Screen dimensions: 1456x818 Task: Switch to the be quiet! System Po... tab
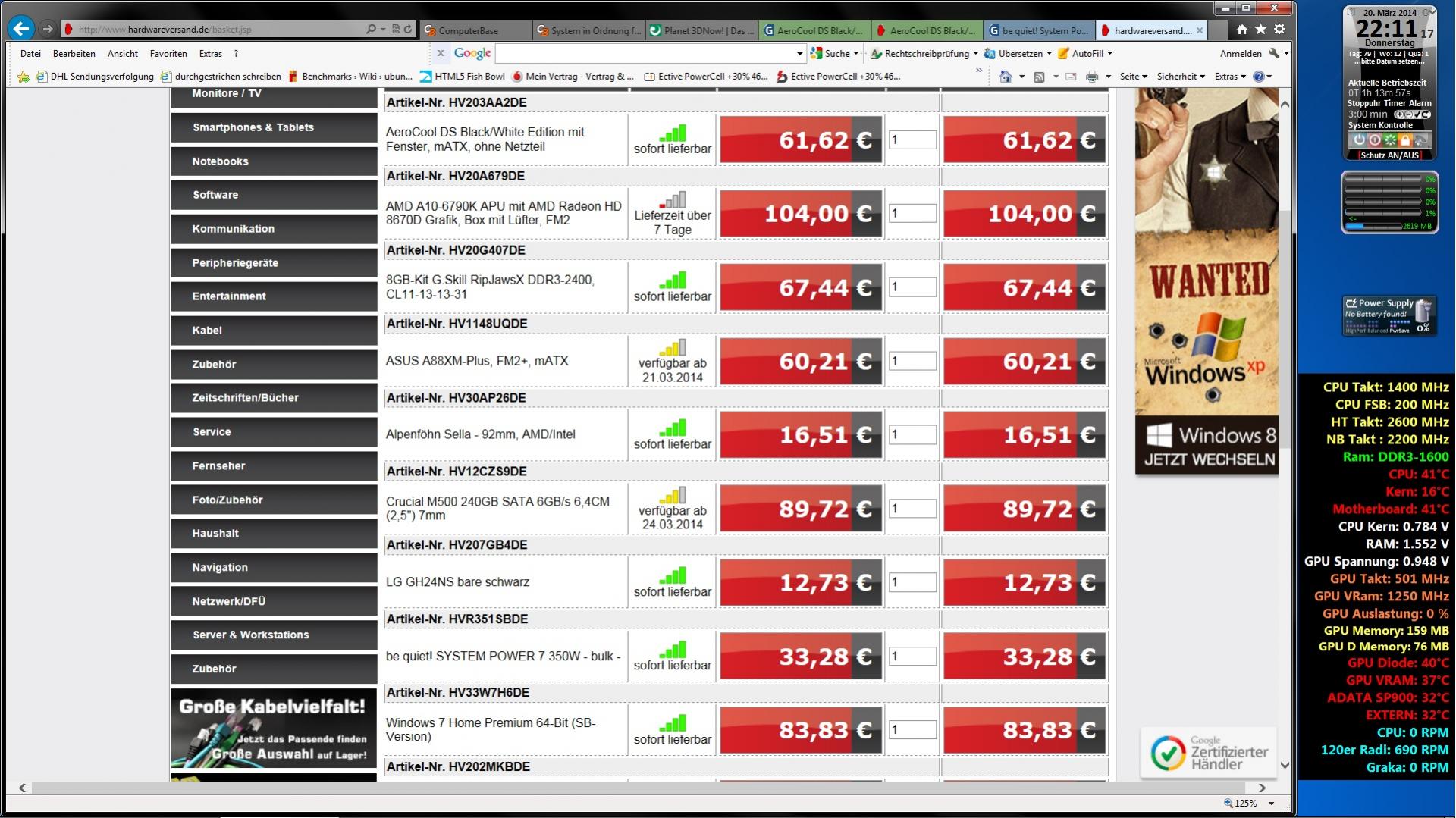[1038, 30]
